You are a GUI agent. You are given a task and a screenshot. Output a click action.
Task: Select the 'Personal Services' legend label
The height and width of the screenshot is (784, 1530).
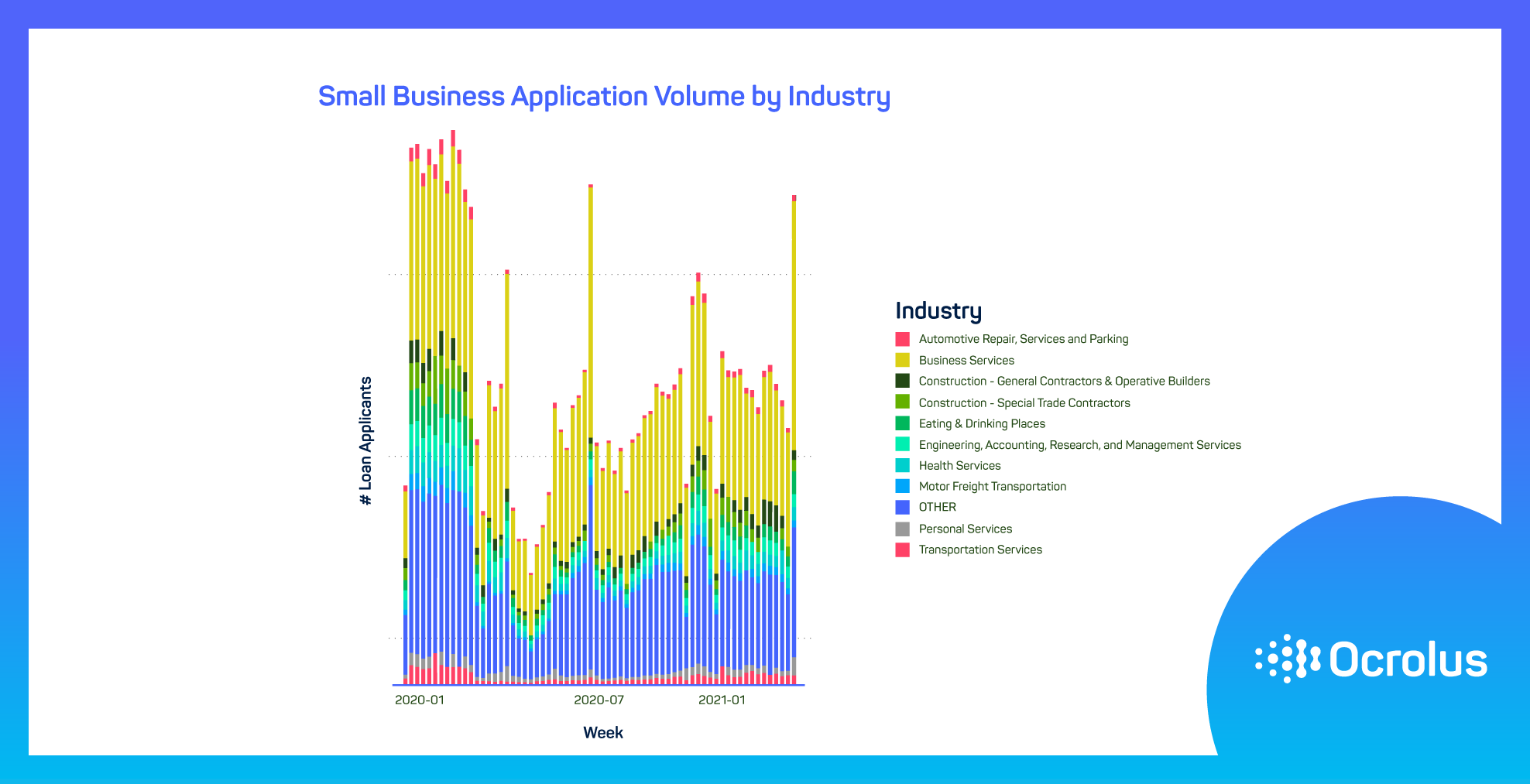tap(965, 529)
